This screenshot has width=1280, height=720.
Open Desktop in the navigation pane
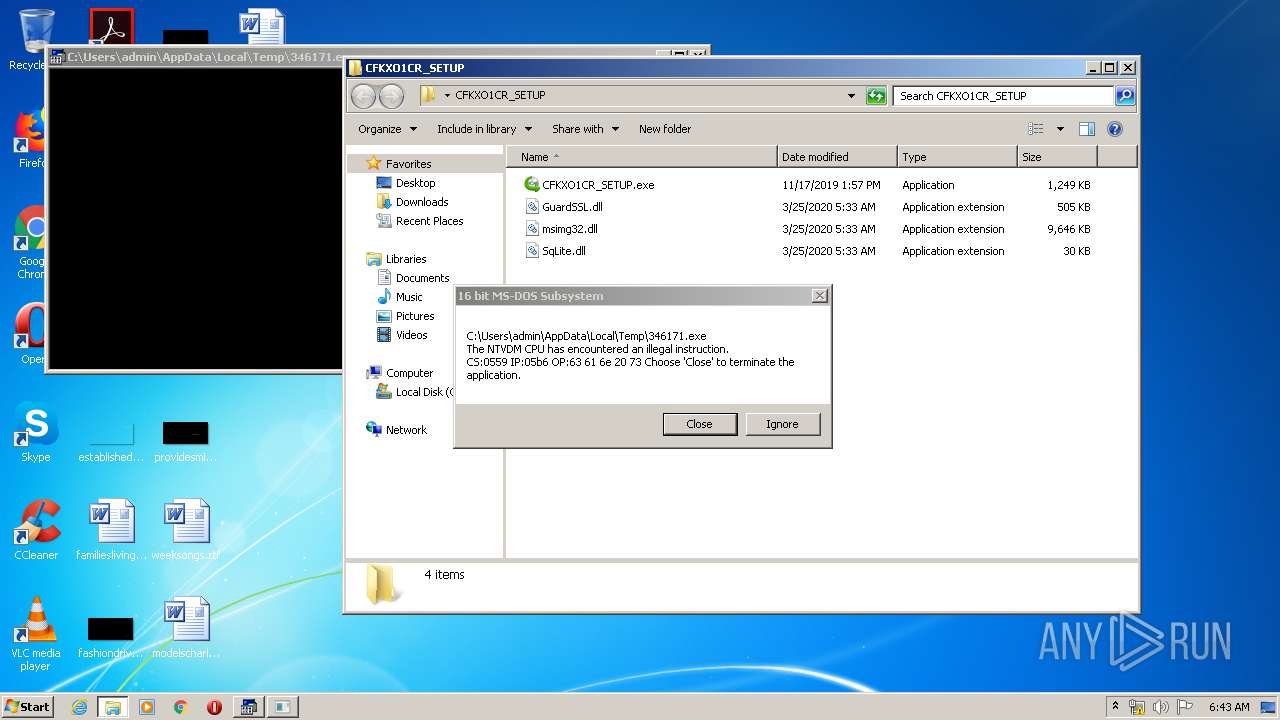pyautogui.click(x=415, y=183)
